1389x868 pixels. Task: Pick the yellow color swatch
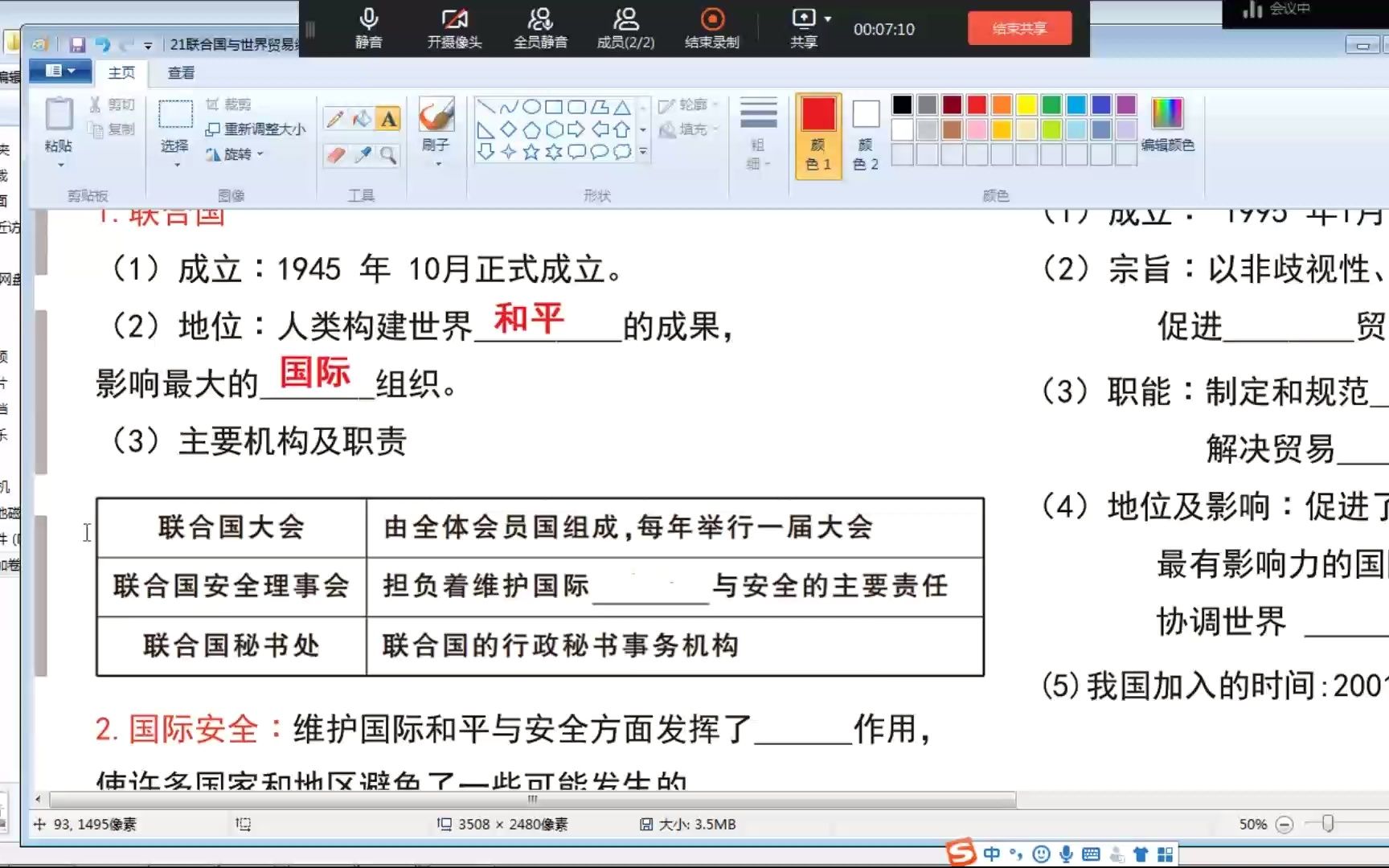click(x=1026, y=104)
